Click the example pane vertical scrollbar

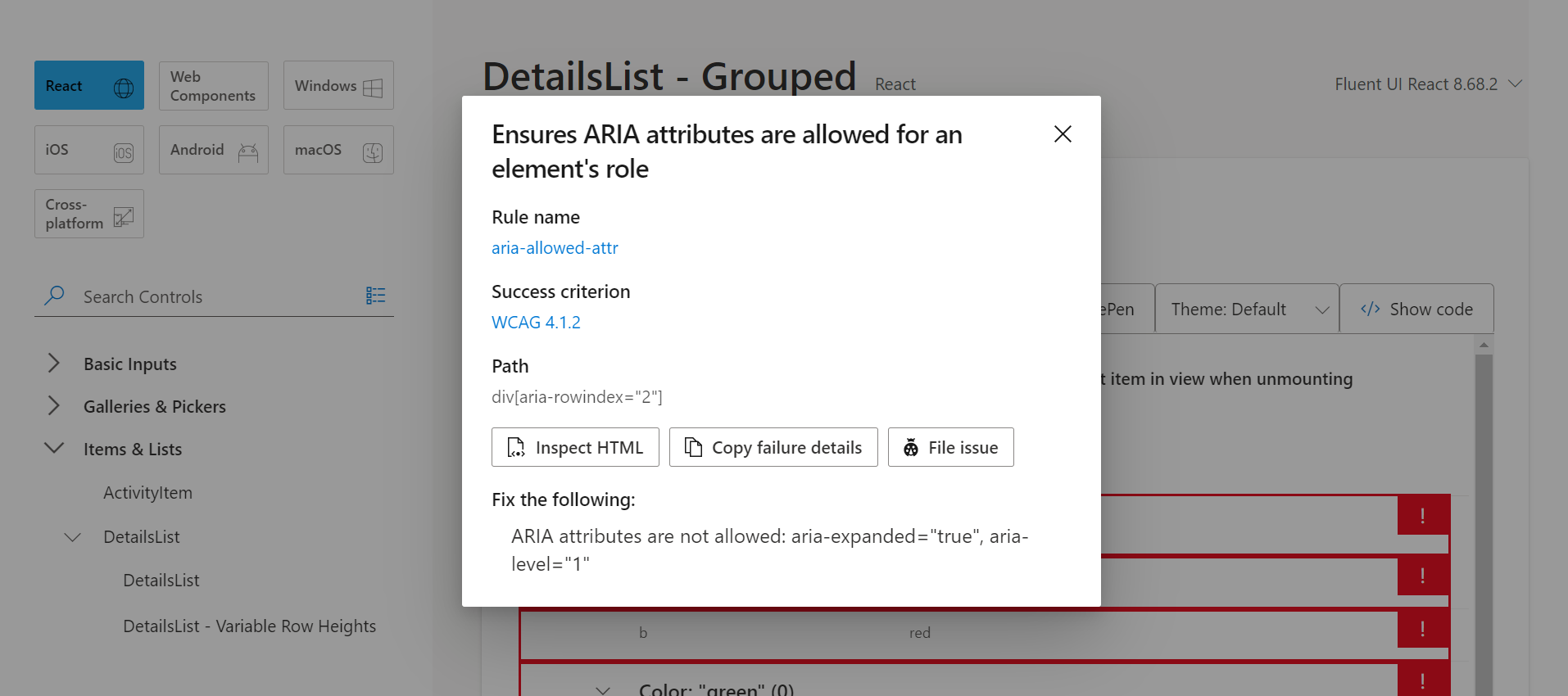(x=1484, y=524)
